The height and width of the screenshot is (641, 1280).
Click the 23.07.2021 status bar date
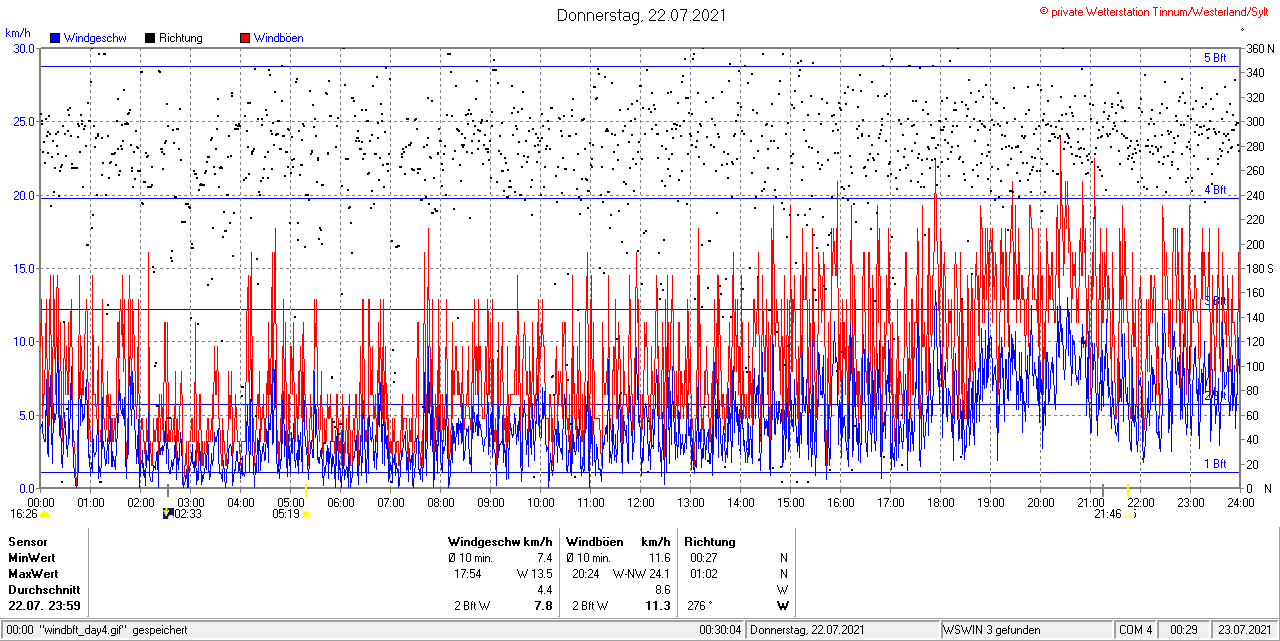(1244, 630)
